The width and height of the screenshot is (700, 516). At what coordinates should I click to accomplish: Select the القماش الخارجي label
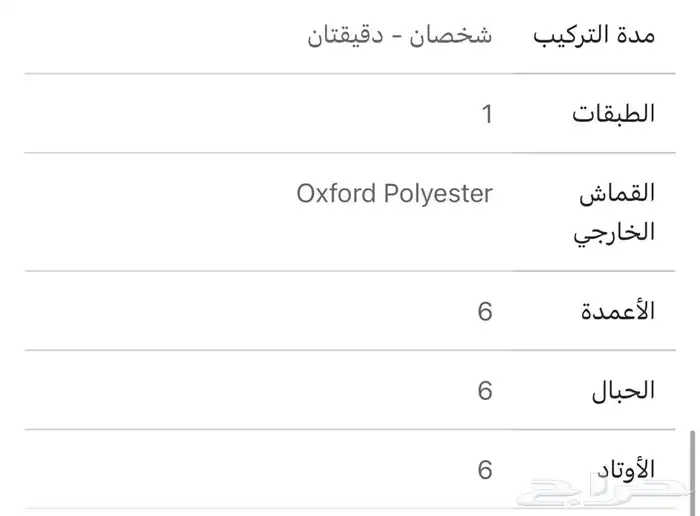tap(614, 212)
